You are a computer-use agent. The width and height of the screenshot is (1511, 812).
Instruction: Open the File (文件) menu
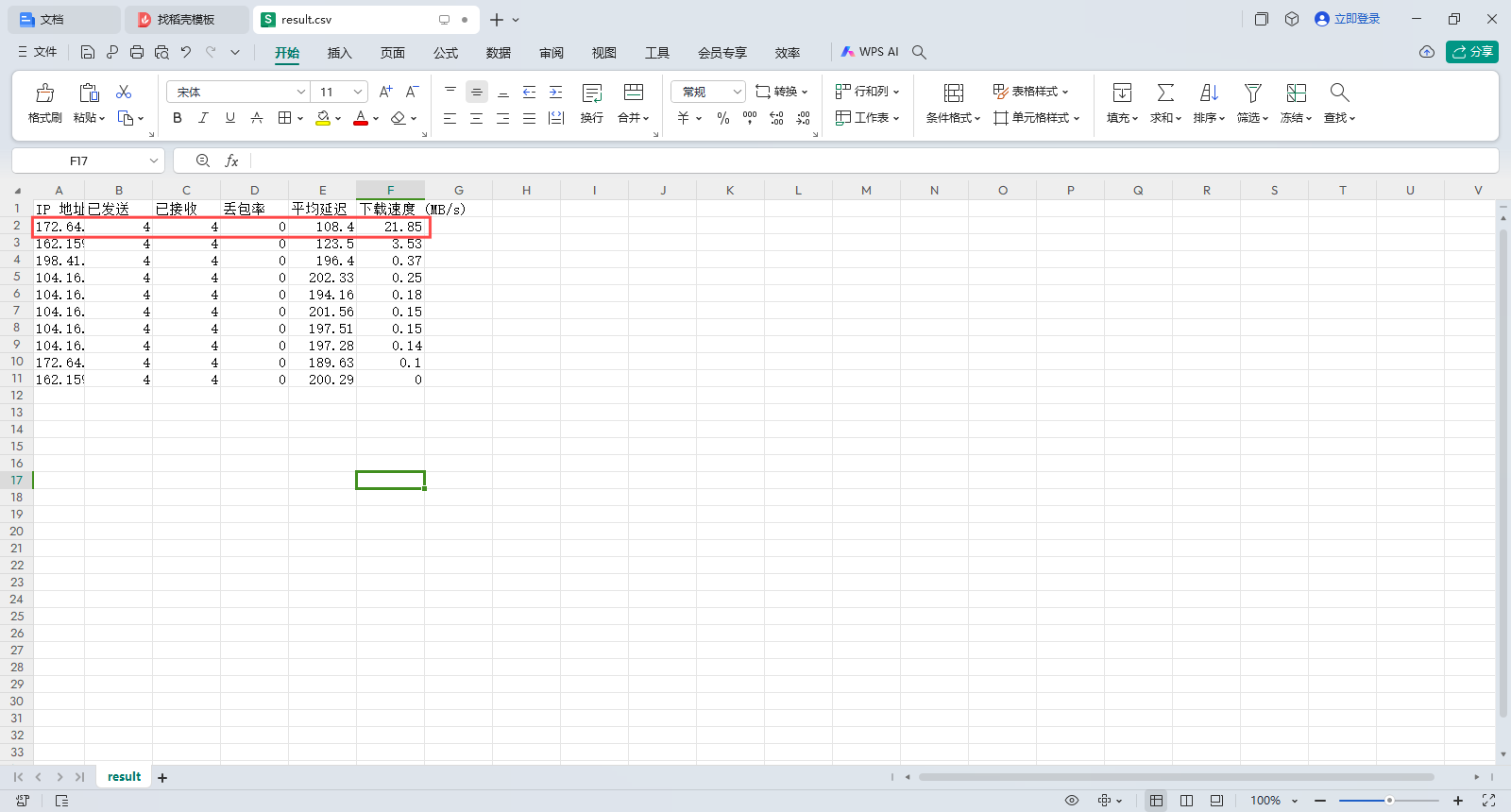click(38, 52)
